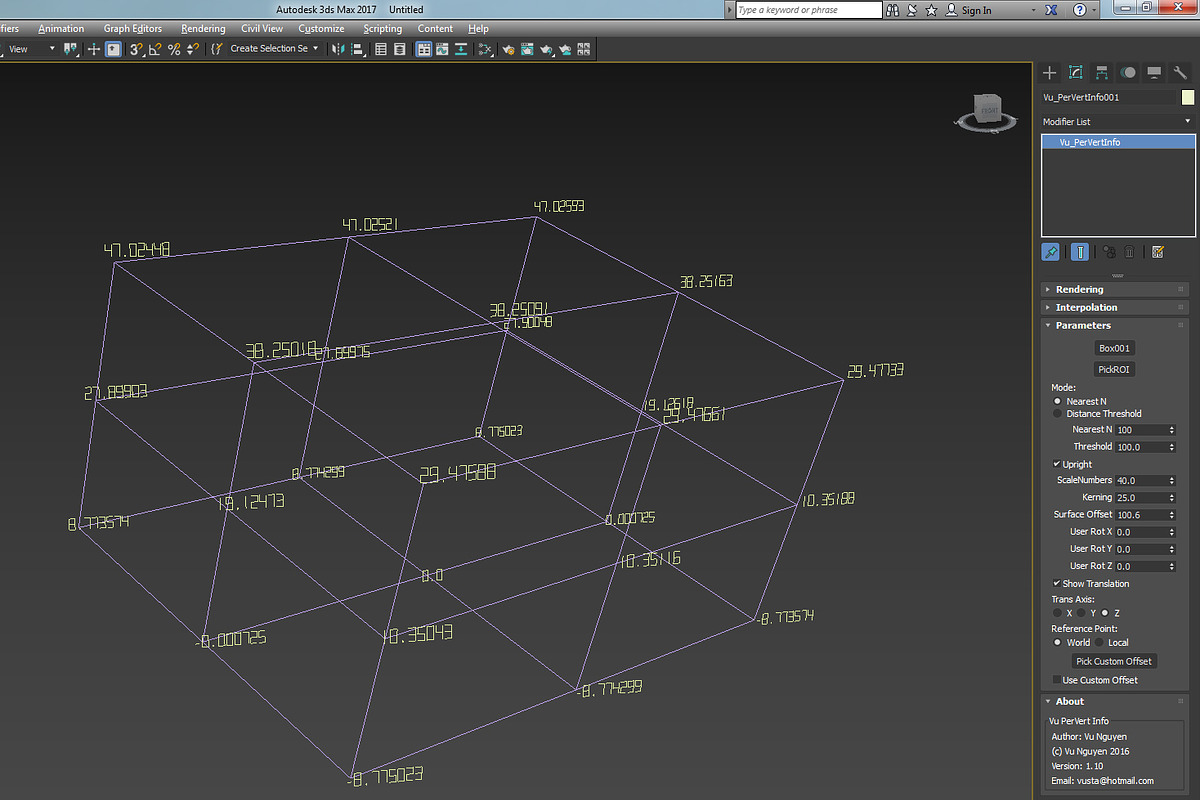Screen dimensions: 1200x800
Task: Select Y trans axis radio button
Action: point(1081,612)
